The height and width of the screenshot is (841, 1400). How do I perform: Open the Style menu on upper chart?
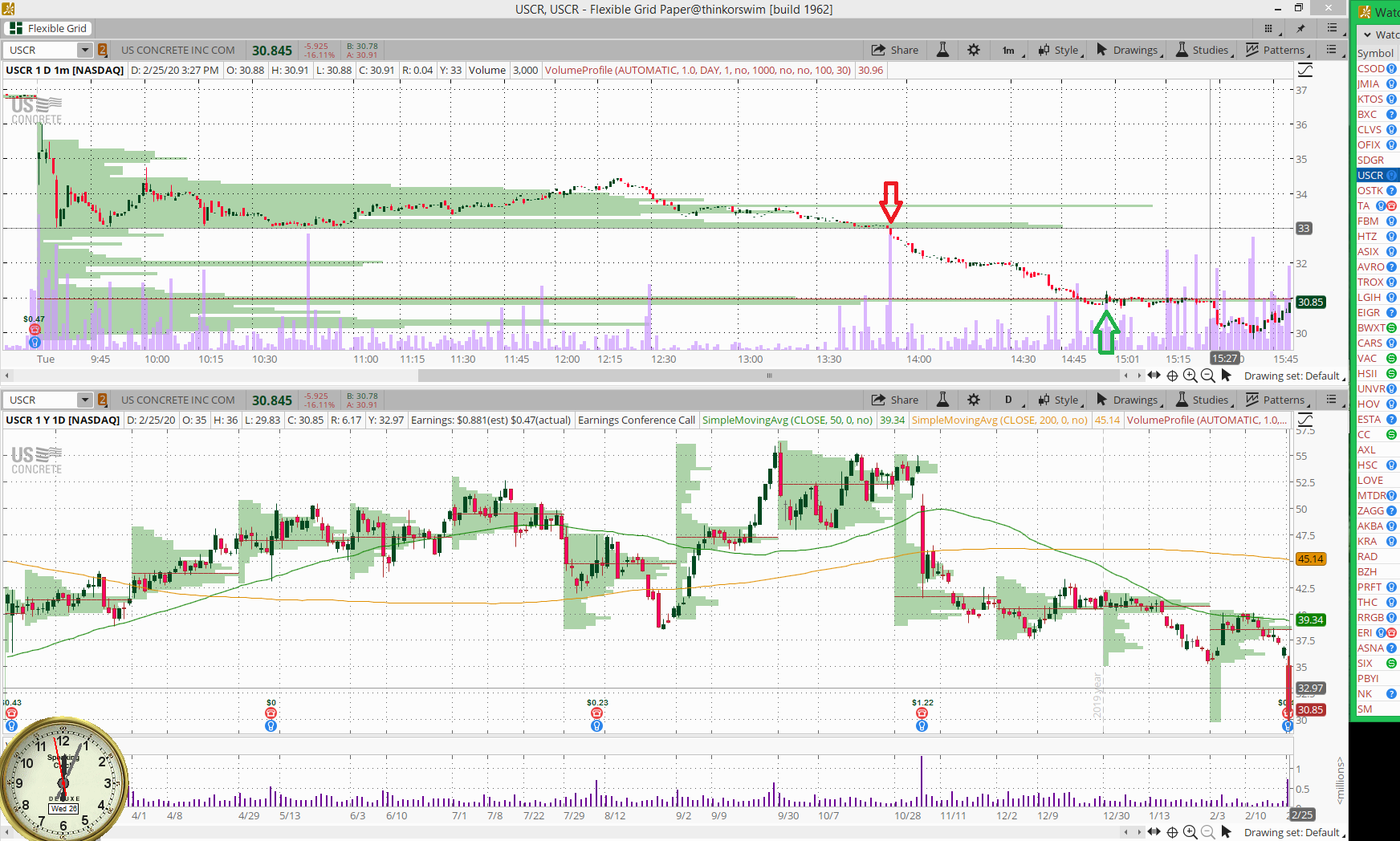(1059, 50)
